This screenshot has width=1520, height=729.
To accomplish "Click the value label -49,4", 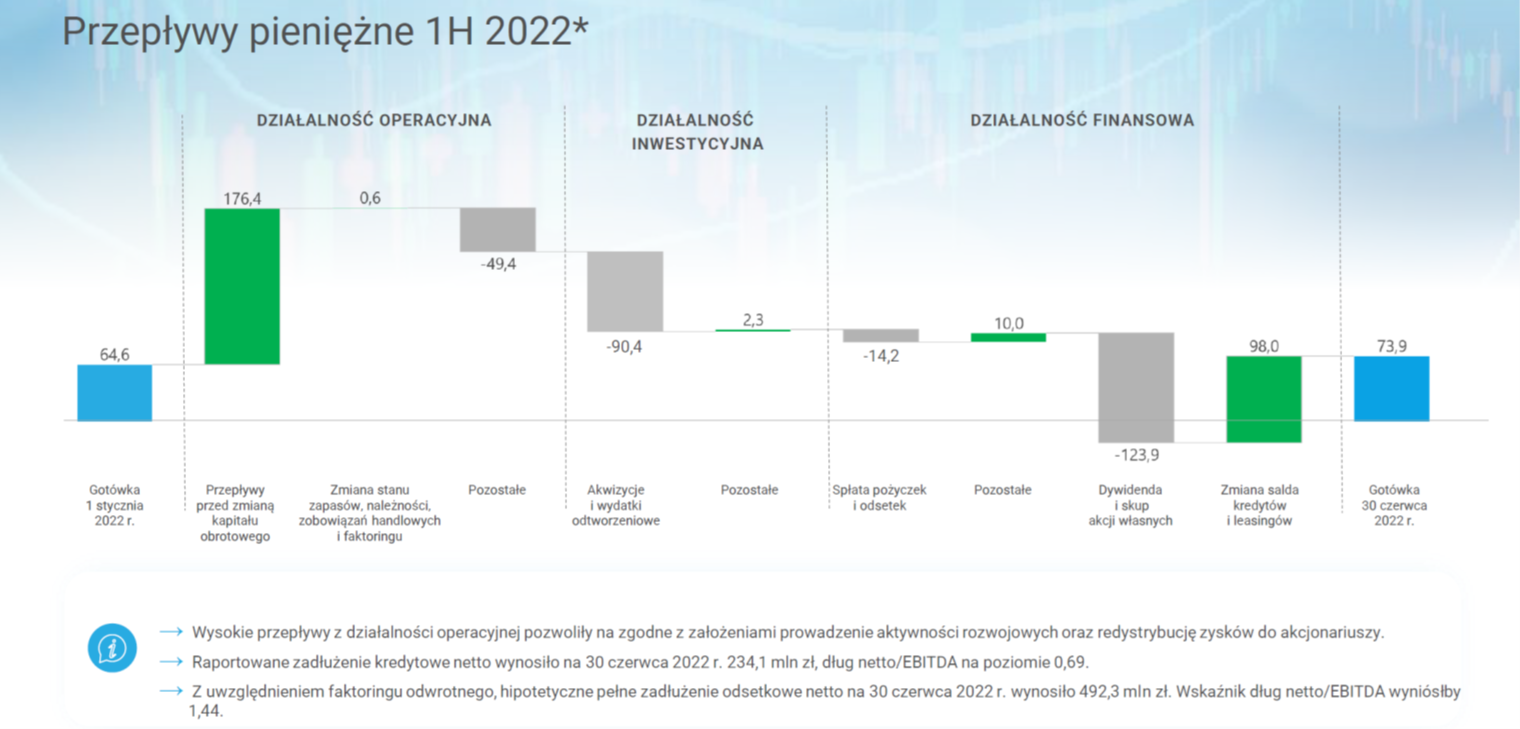I will click(x=498, y=264).
